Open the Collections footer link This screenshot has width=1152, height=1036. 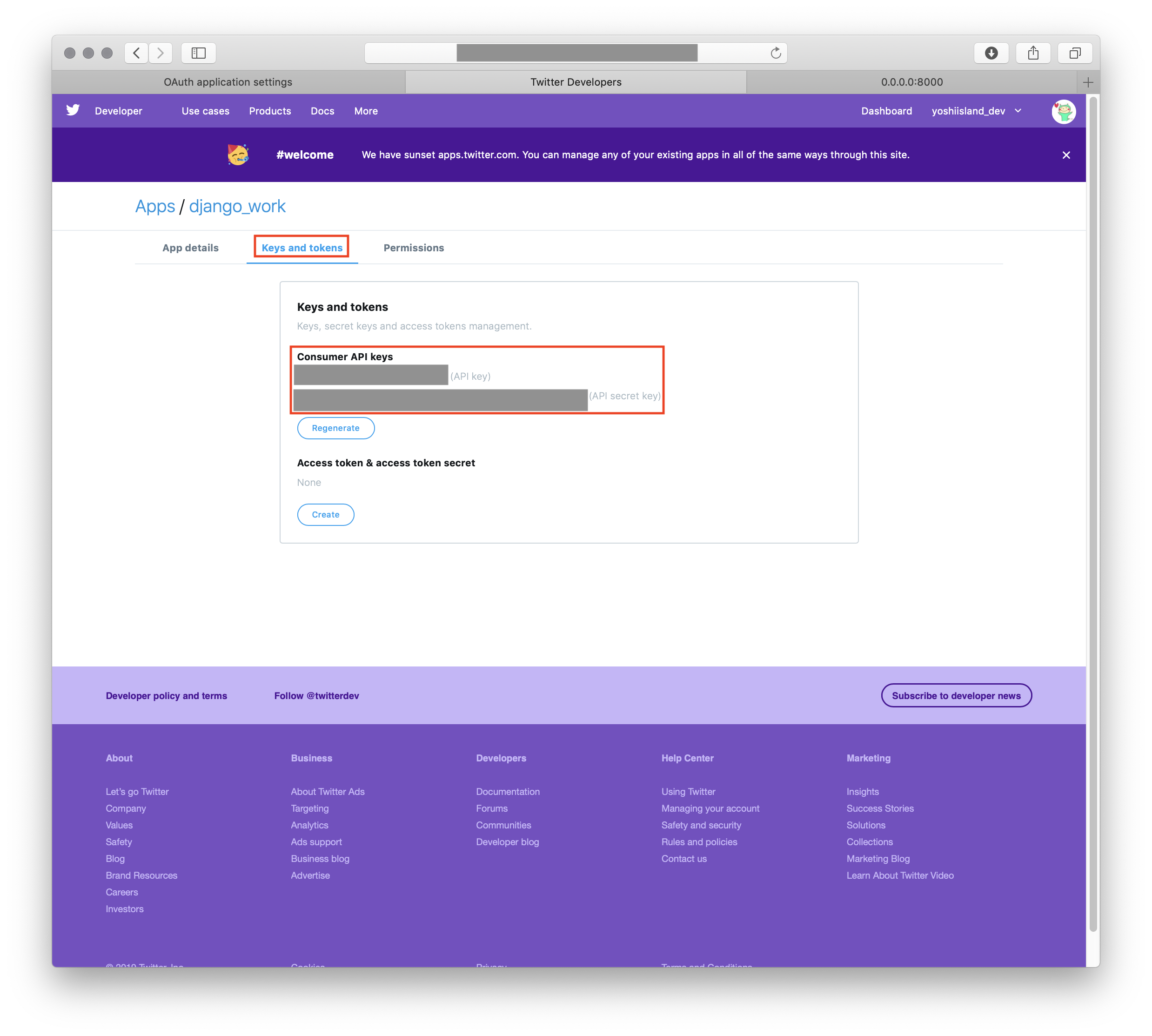pos(869,842)
